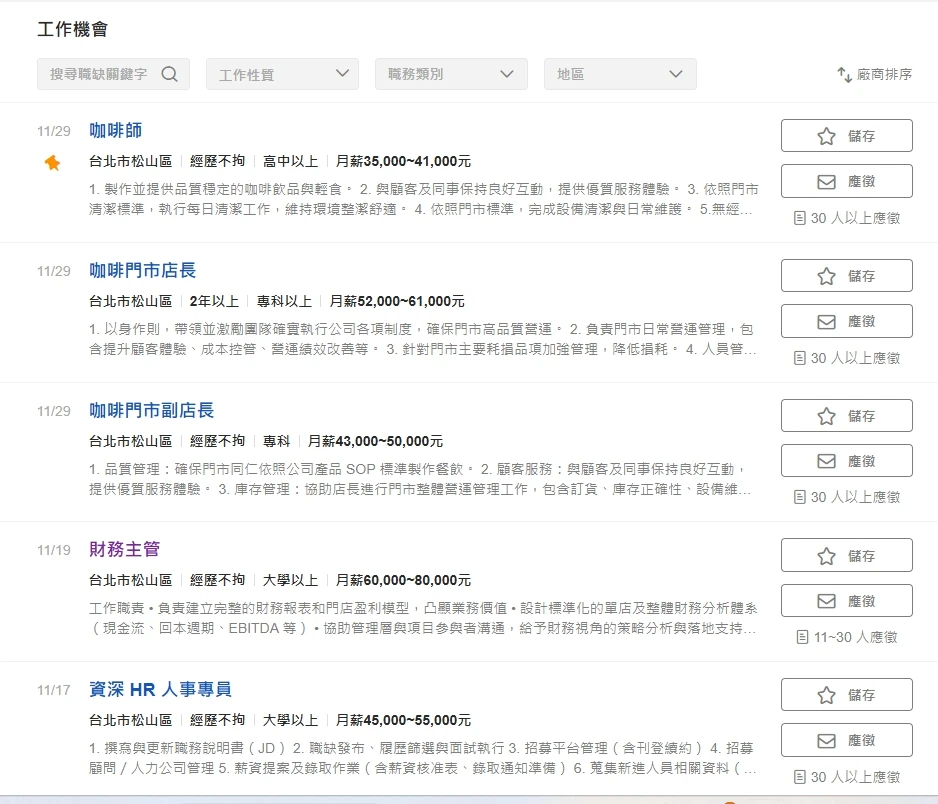This screenshot has width=938, height=804.
Task: Click the orange star badge beside 咖啡師
Action: tap(52, 163)
